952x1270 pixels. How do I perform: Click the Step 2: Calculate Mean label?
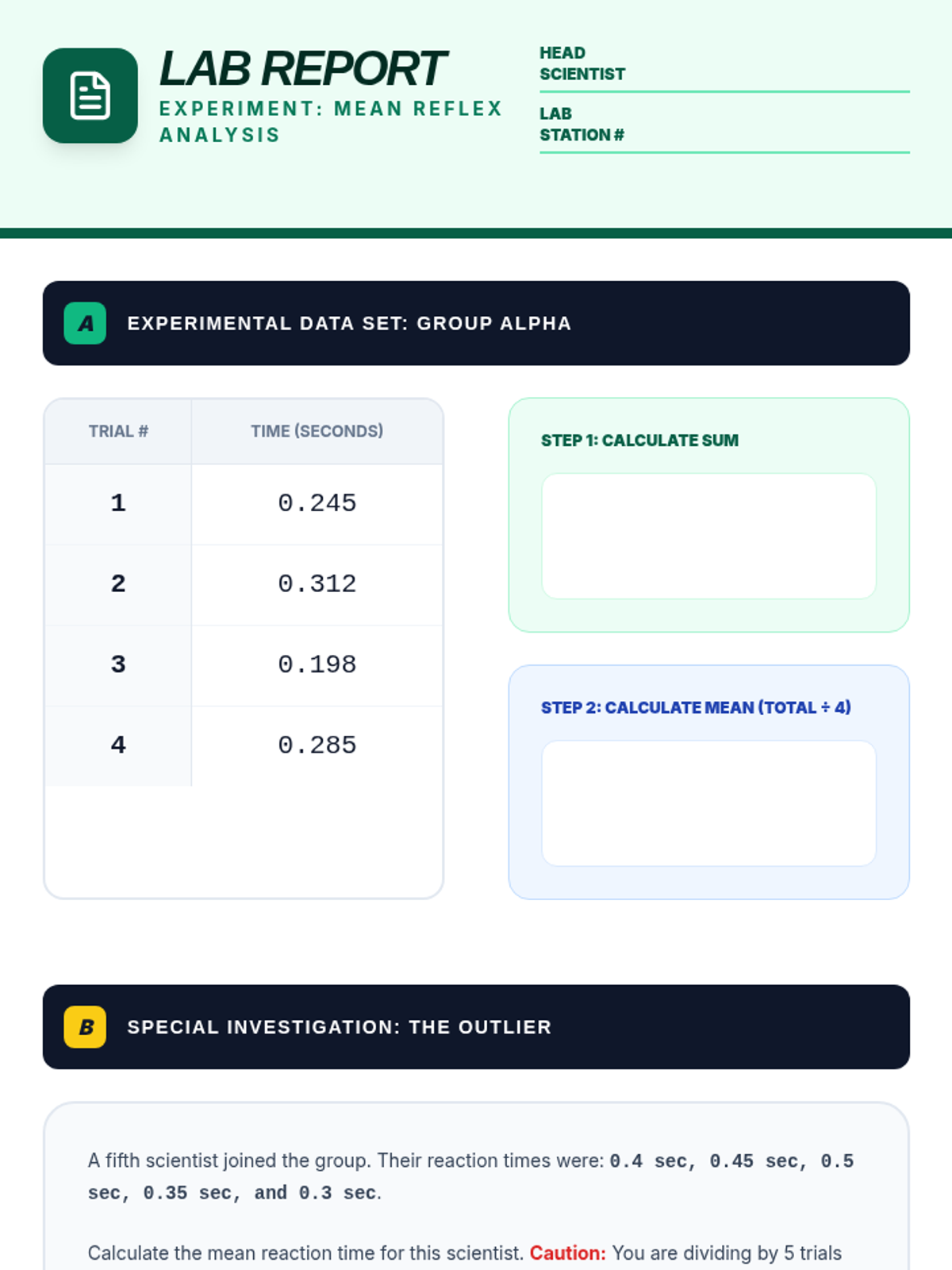(695, 707)
